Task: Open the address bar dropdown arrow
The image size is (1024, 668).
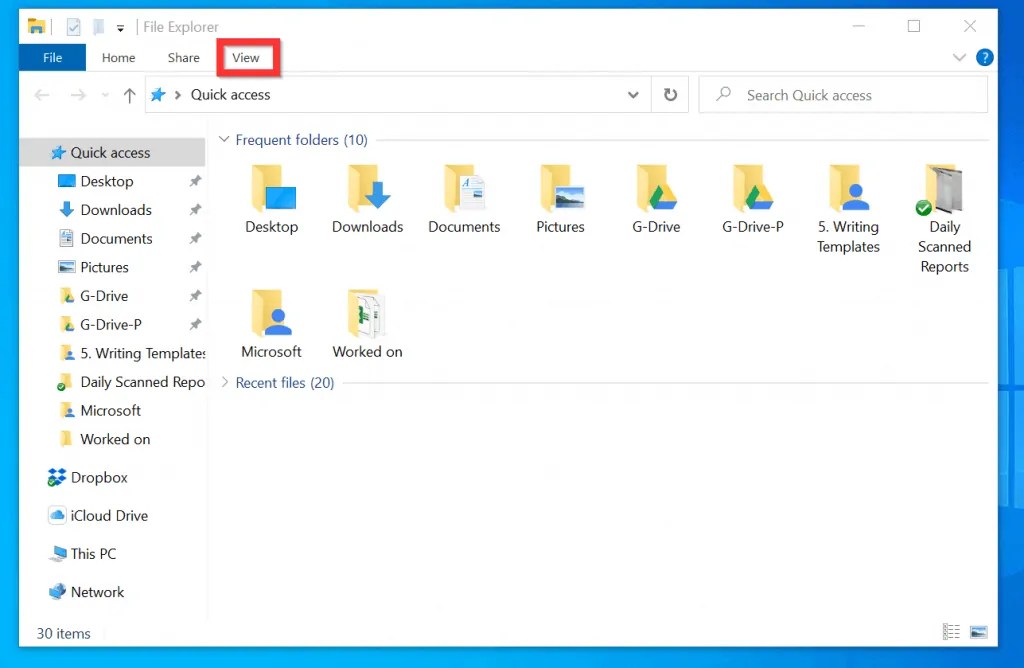Action: (x=633, y=94)
